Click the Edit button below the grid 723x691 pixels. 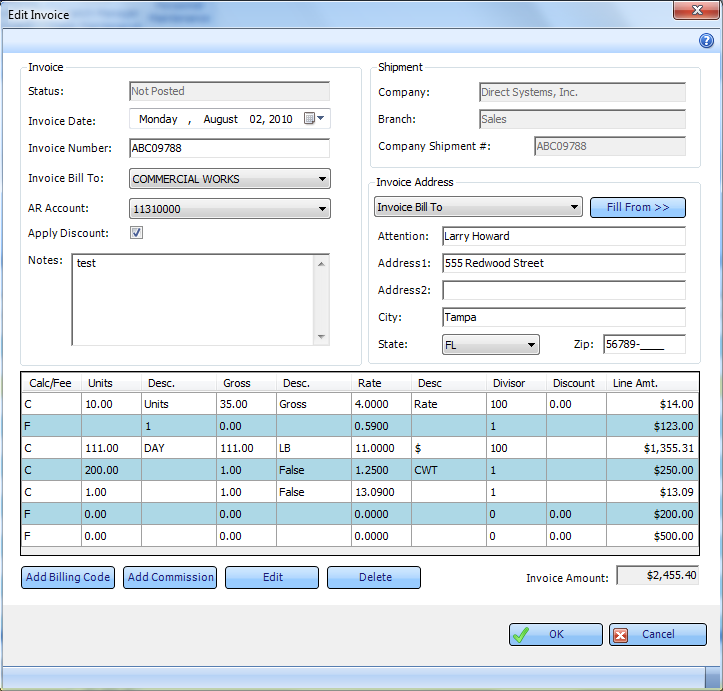(272, 577)
